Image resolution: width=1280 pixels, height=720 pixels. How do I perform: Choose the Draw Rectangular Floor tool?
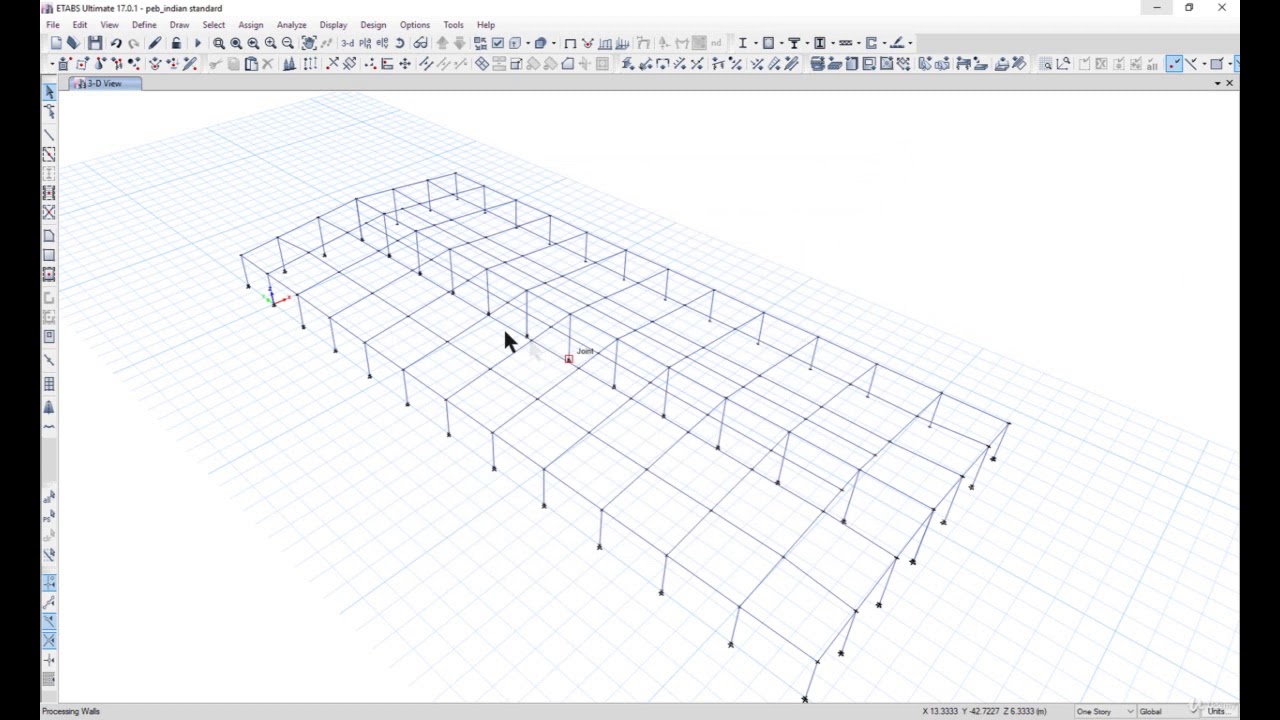[x=49, y=255]
